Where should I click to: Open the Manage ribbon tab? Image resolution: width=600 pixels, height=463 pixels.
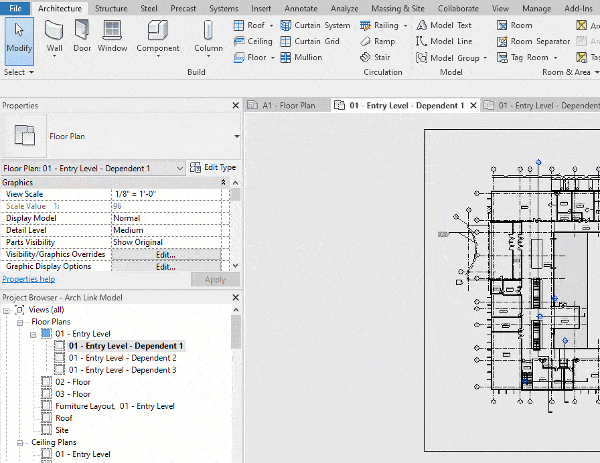click(536, 8)
